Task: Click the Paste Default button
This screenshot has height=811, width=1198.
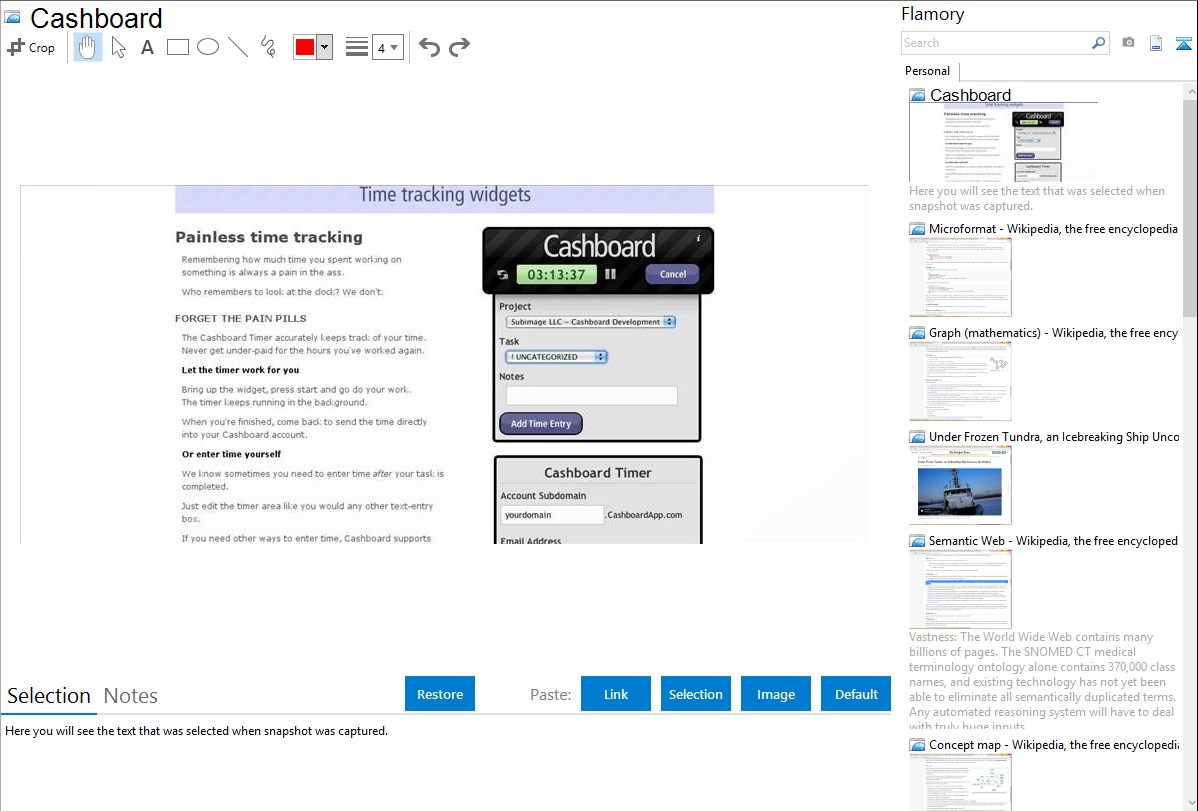Action: click(x=856, y=694)
